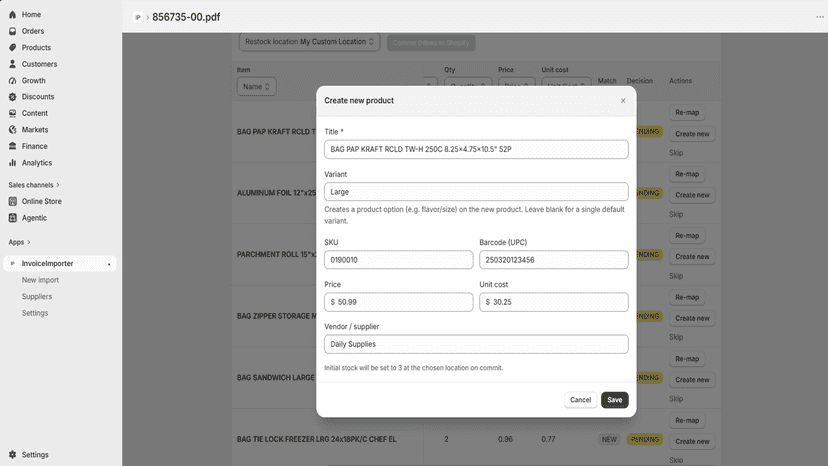Open the three-dot menu at top right
The image size is (828, 466).
coord(820,17)
